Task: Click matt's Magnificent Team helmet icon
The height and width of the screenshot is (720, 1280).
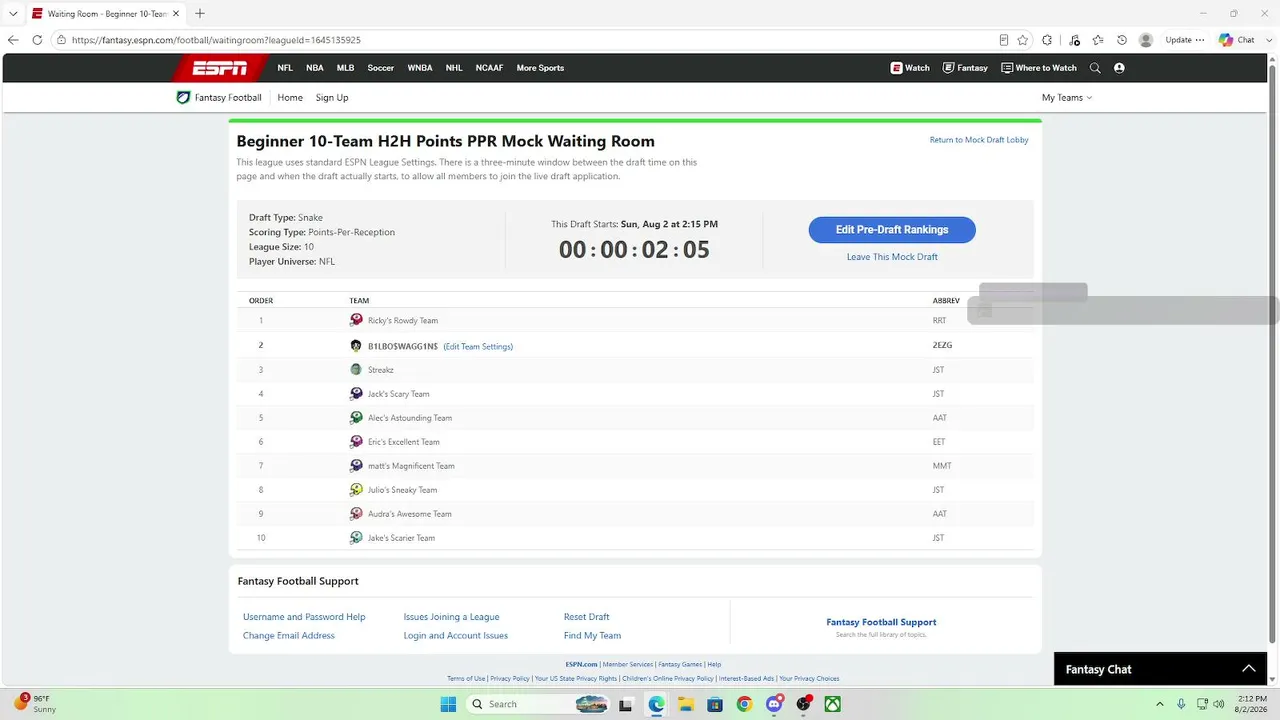Action: click(356, 466)
